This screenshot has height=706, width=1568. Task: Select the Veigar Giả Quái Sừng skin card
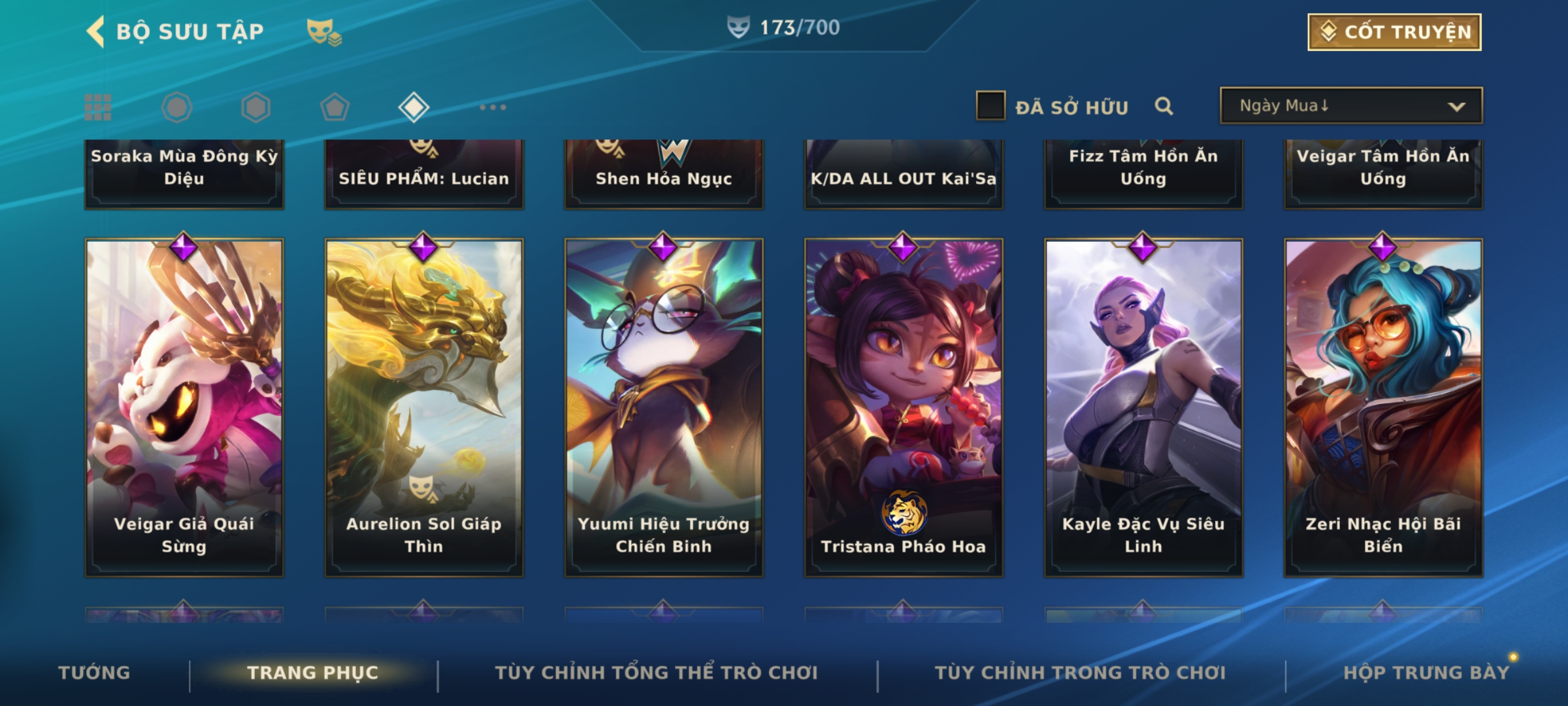tap(184, 407)
